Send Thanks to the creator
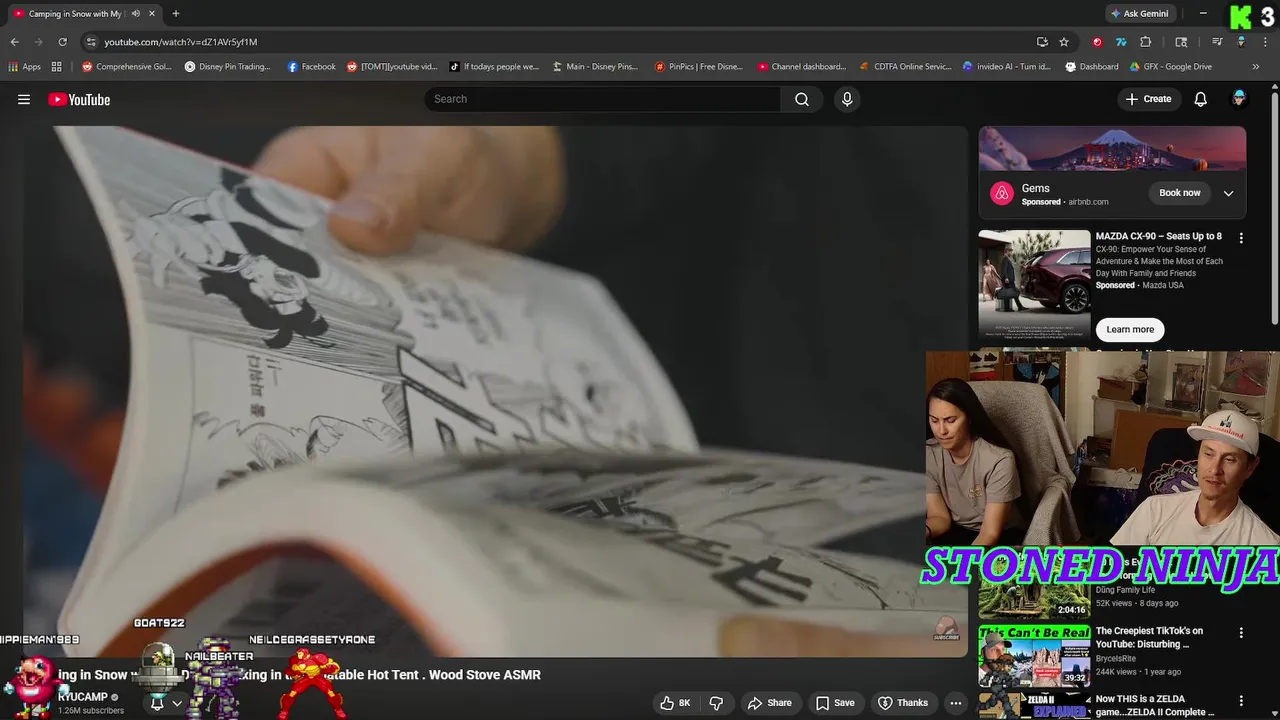This screenshot has width=1280, height=720. coord(903,703)
